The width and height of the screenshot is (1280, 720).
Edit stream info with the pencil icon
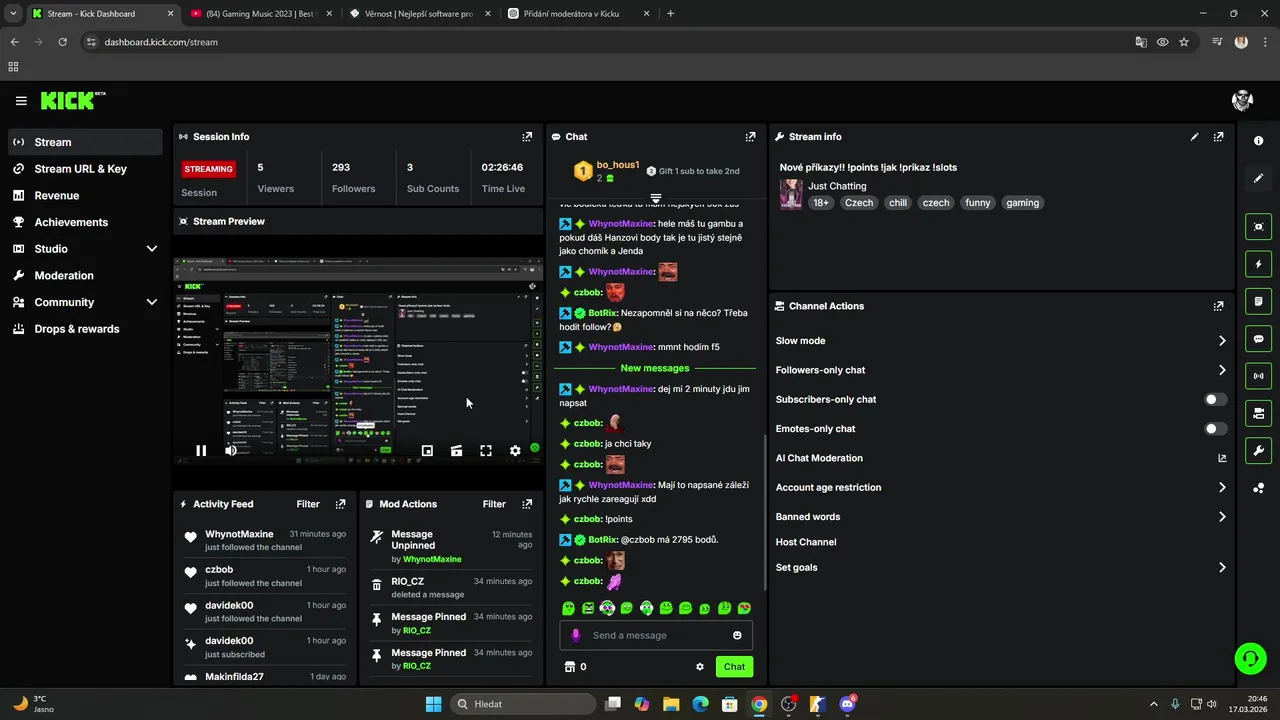1194,137
